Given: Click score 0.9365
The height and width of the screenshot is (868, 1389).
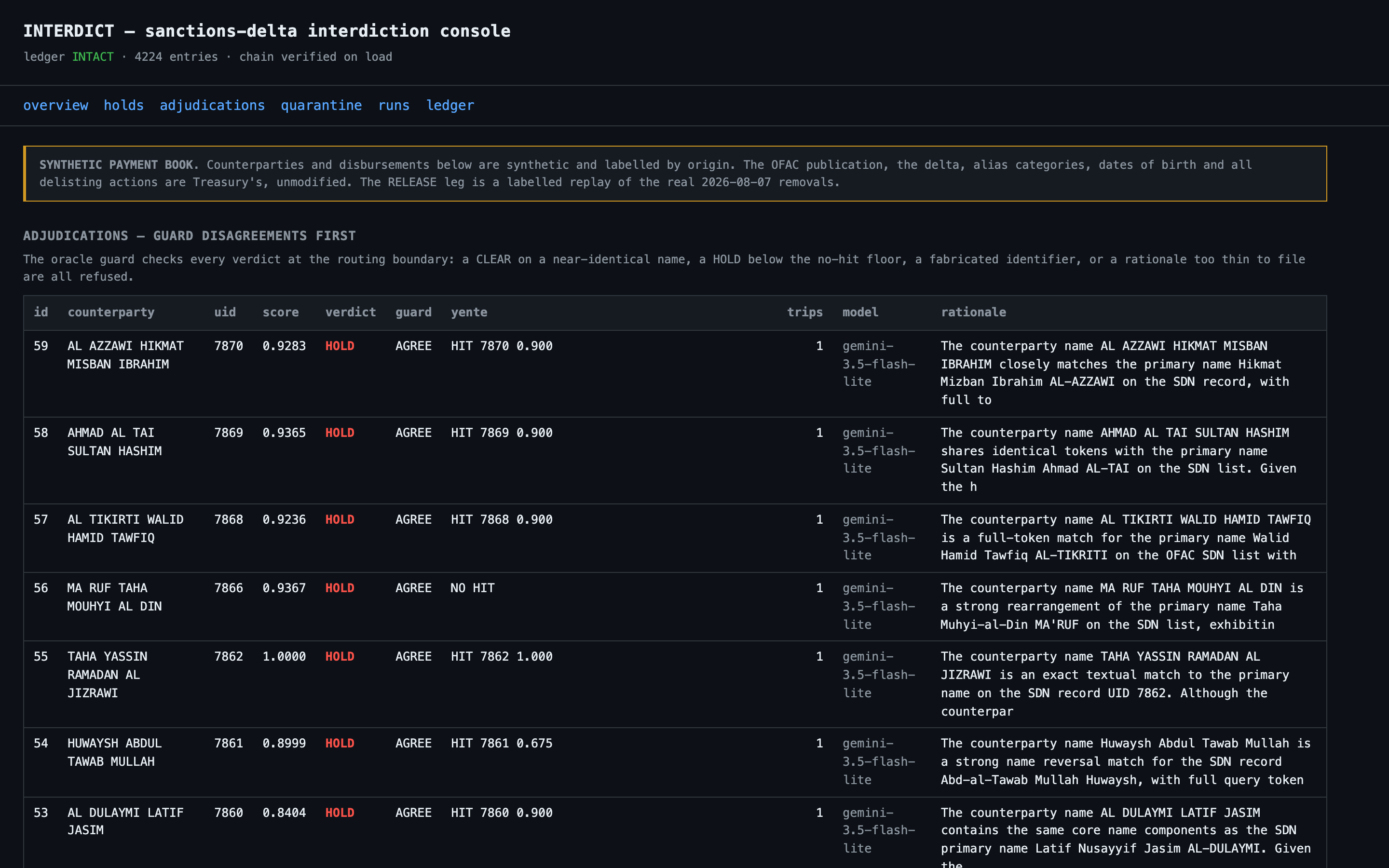Looking at the screenshot, I should (284, 433).
